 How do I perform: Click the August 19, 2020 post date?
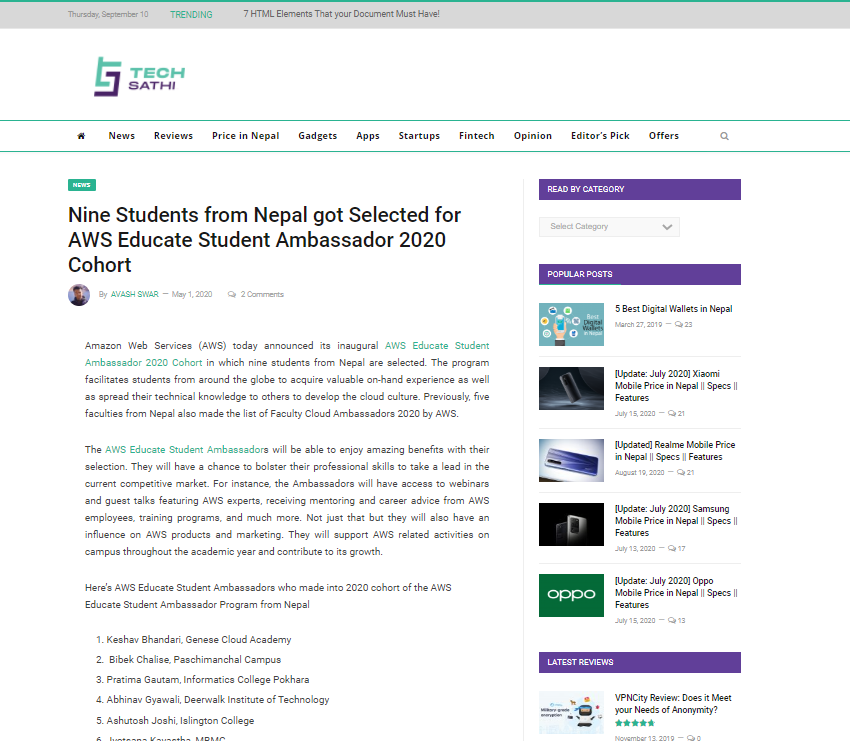640,472
